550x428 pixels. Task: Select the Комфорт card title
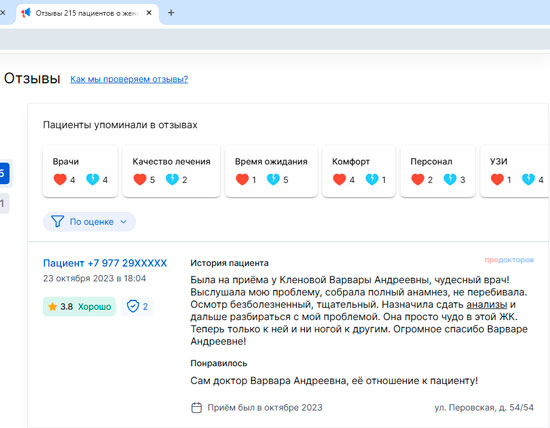coord(351,162)
